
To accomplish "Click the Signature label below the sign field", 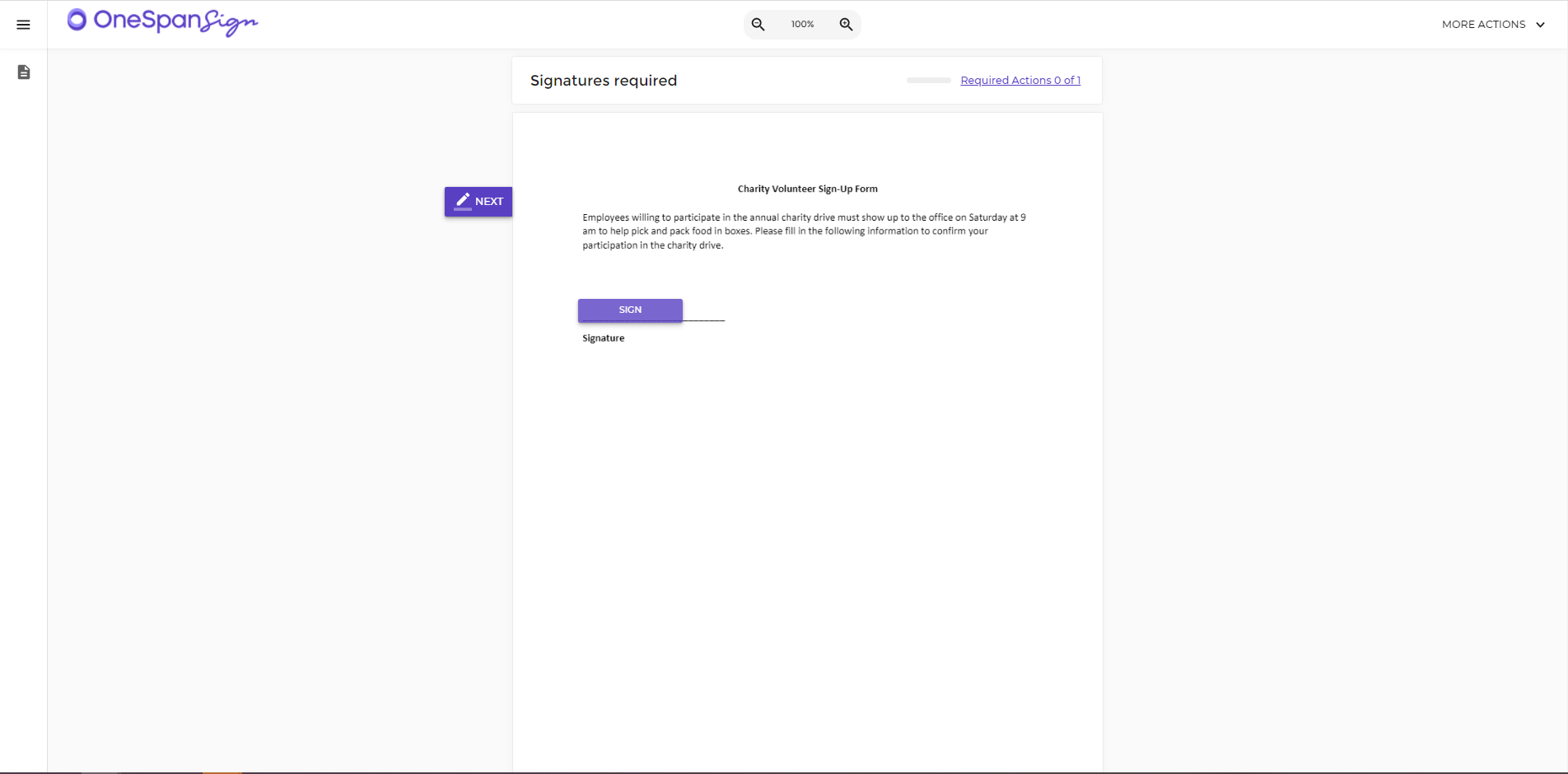I will 602,338.
